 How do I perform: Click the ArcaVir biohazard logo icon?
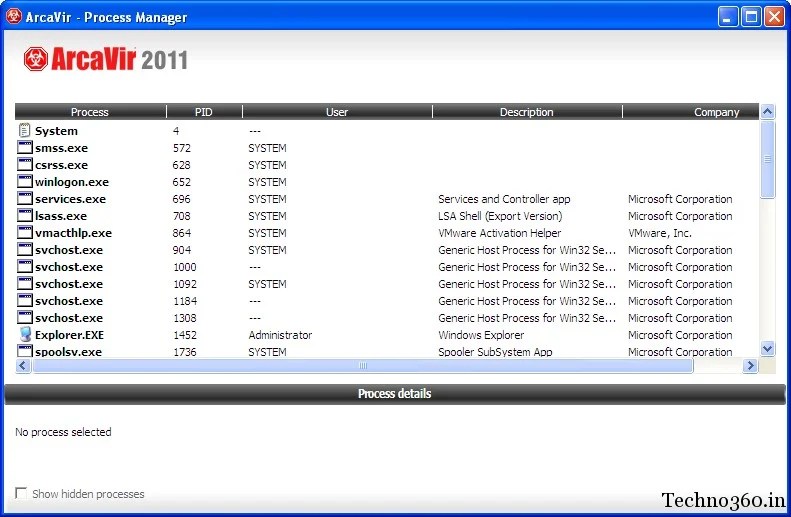pyautogui.click(x=36, y=59)
